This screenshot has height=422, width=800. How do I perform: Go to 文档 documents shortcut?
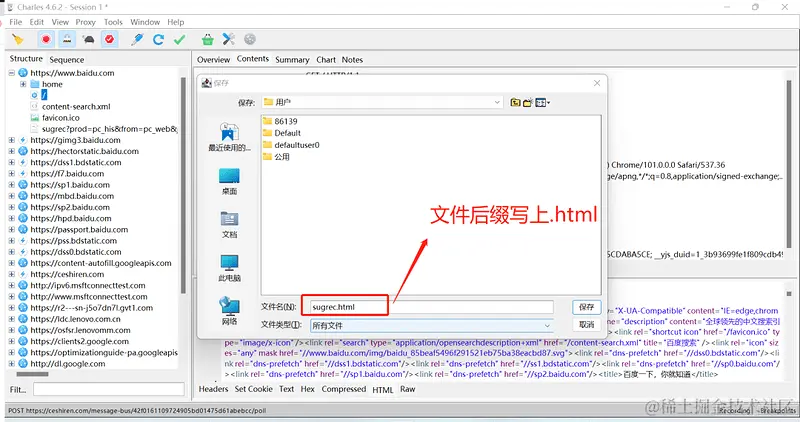pos(229,225)
